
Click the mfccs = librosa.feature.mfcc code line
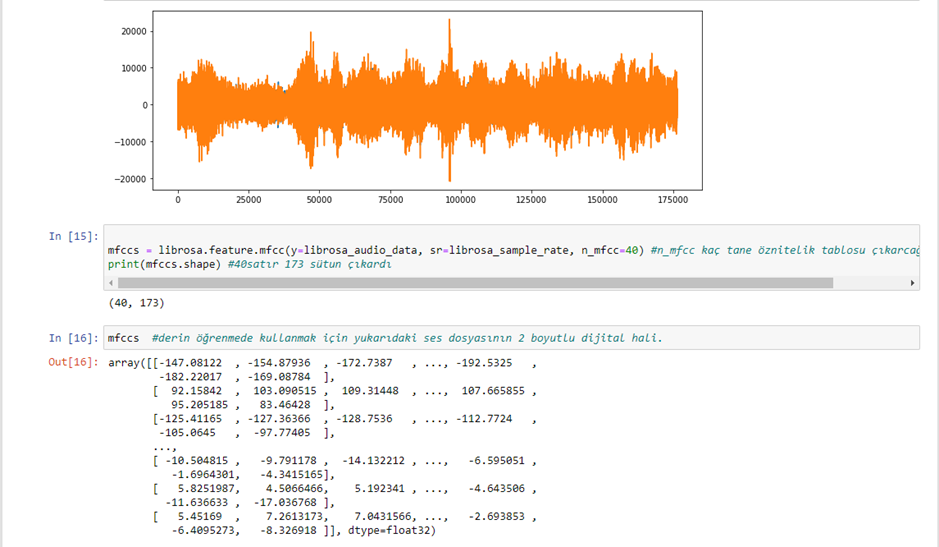click(x=513, y=250)
